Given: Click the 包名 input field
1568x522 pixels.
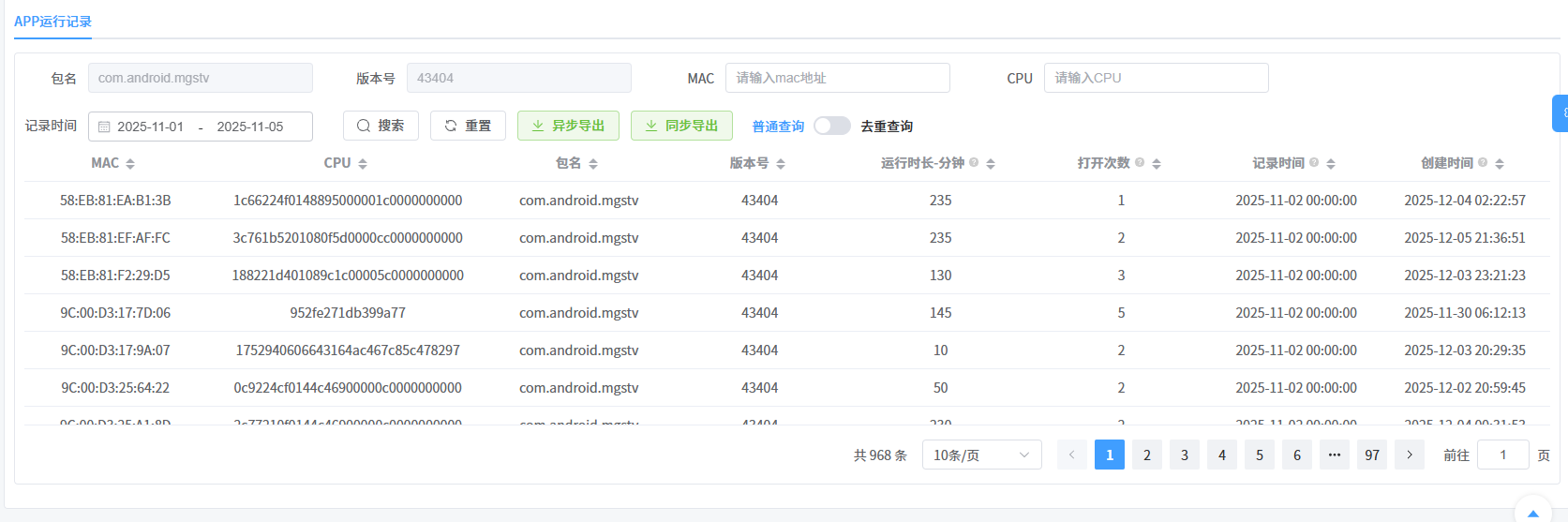Looking at the screenshot, I should (201, 78).
